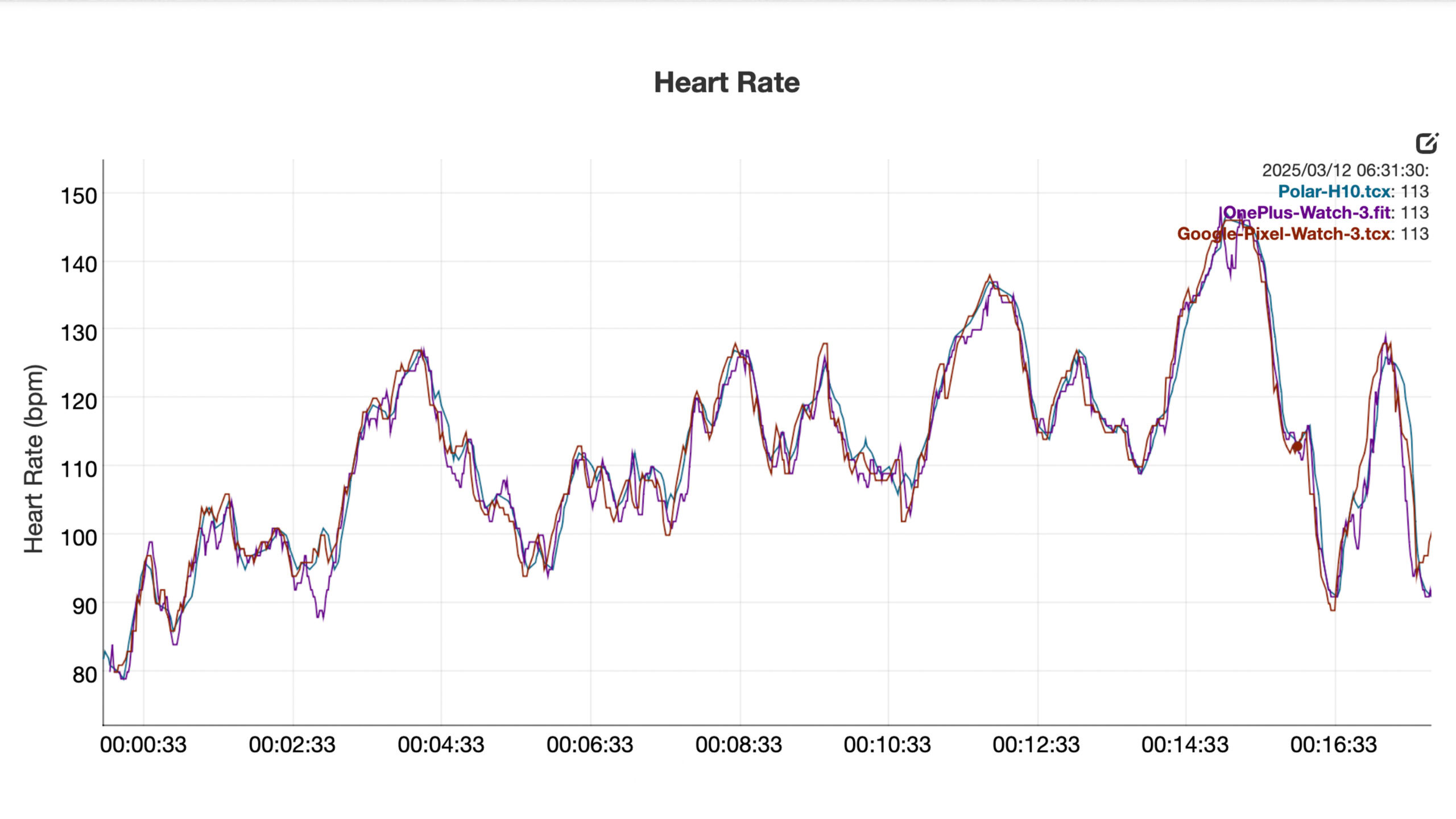Click the heart rate chart title
Image resolution: width=1456 pixels, height=819 pixels.
(x=728, y=82)
